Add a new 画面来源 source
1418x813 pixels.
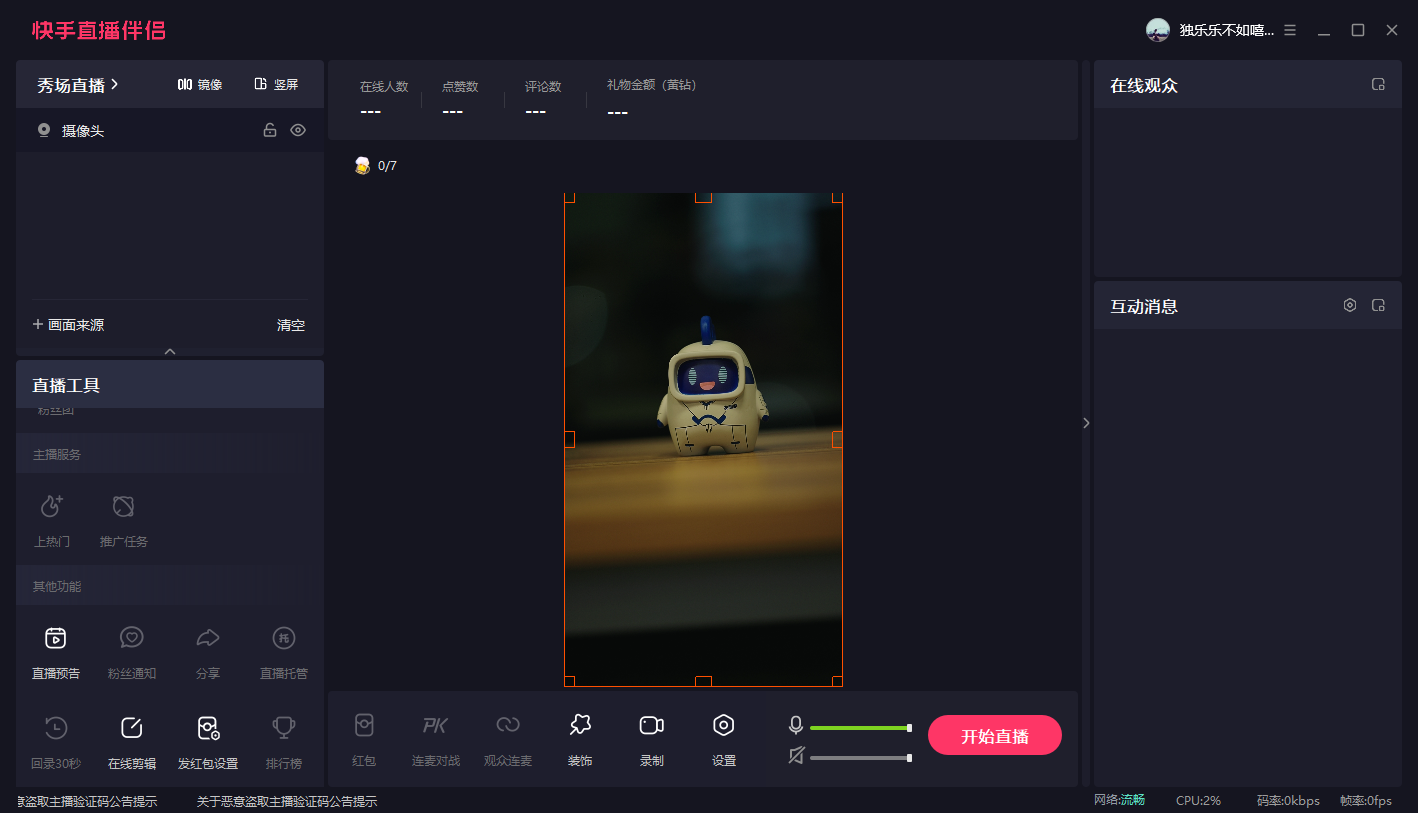68,325
